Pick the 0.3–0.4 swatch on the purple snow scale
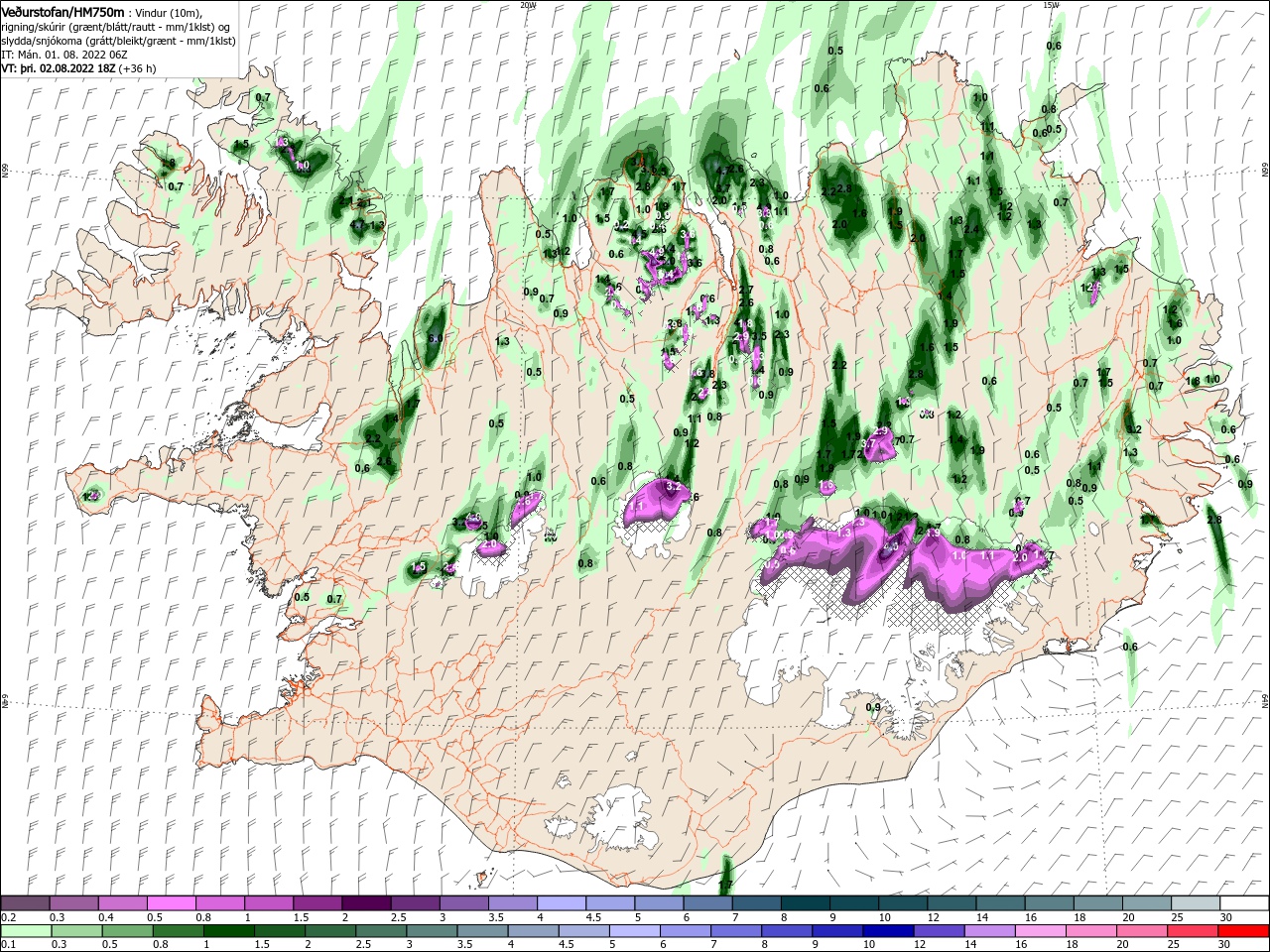 [x=73, y=902]
